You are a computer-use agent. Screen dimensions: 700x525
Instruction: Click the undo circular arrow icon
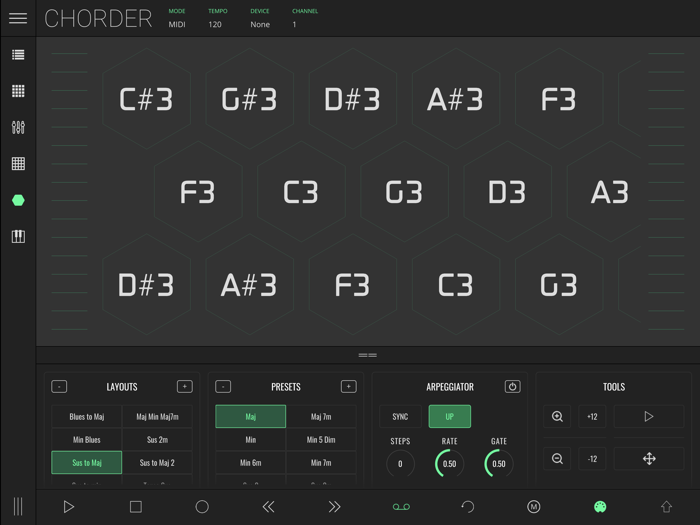(467, 507)
